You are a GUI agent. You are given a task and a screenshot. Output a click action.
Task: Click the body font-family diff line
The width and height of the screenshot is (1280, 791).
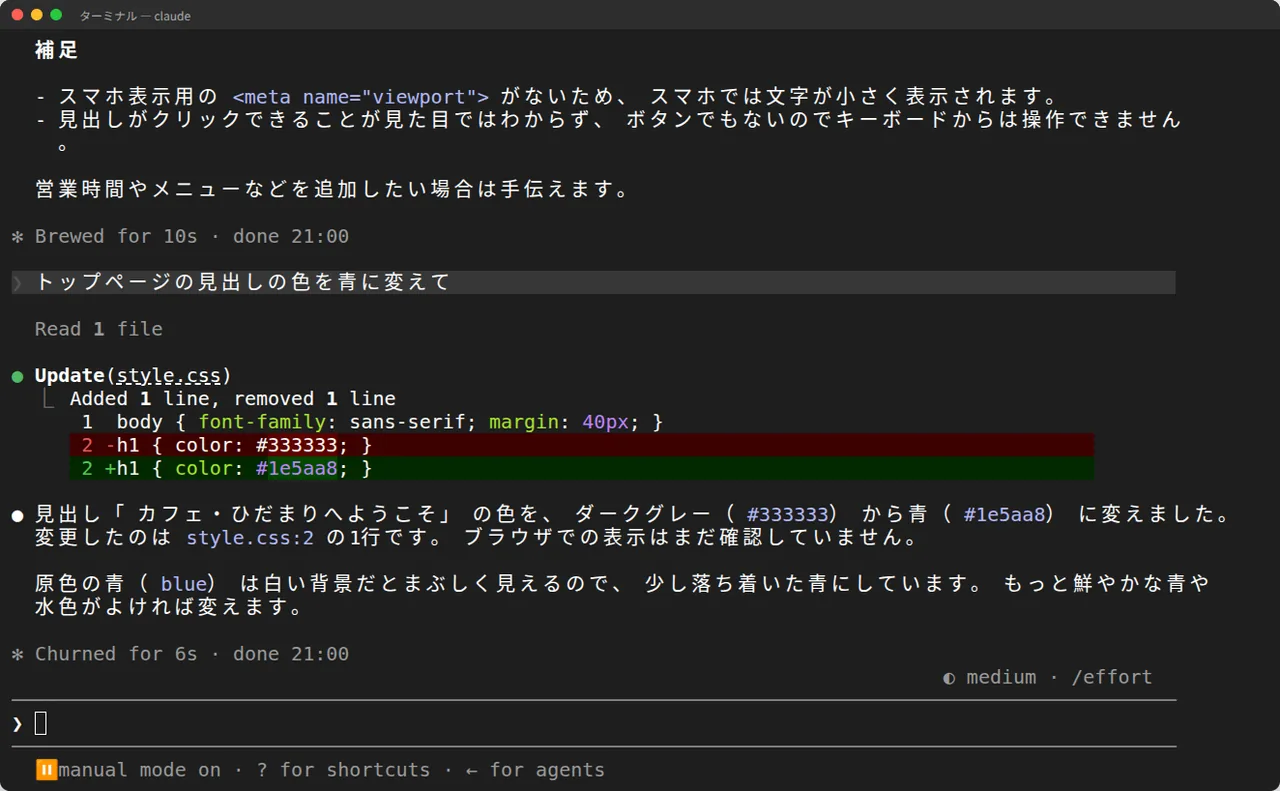pos(372,422)
